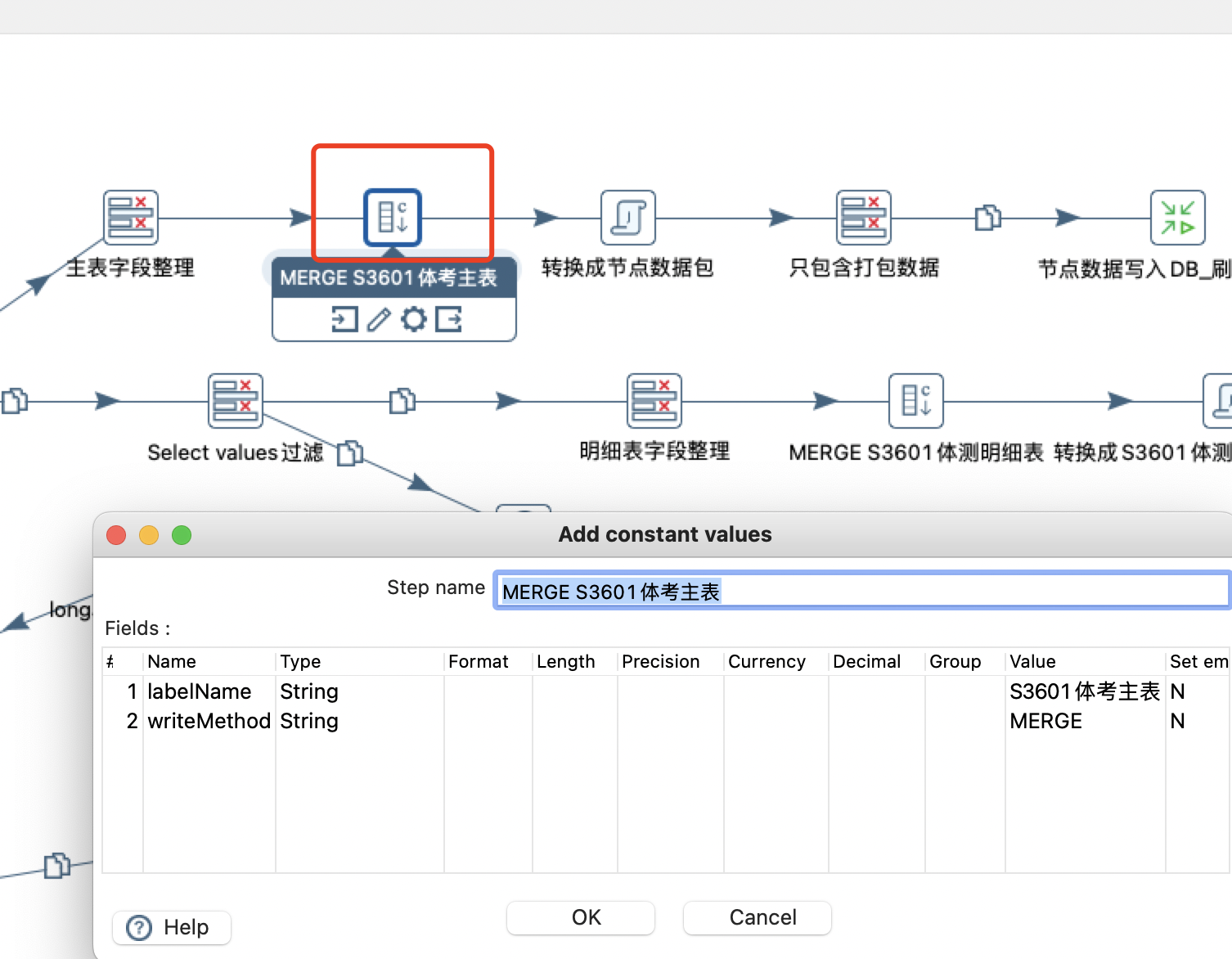Click the gear icon in step mini-toolbar
Screen dimensions: 1232x959
pyautogui.click(x=414, y=319)
